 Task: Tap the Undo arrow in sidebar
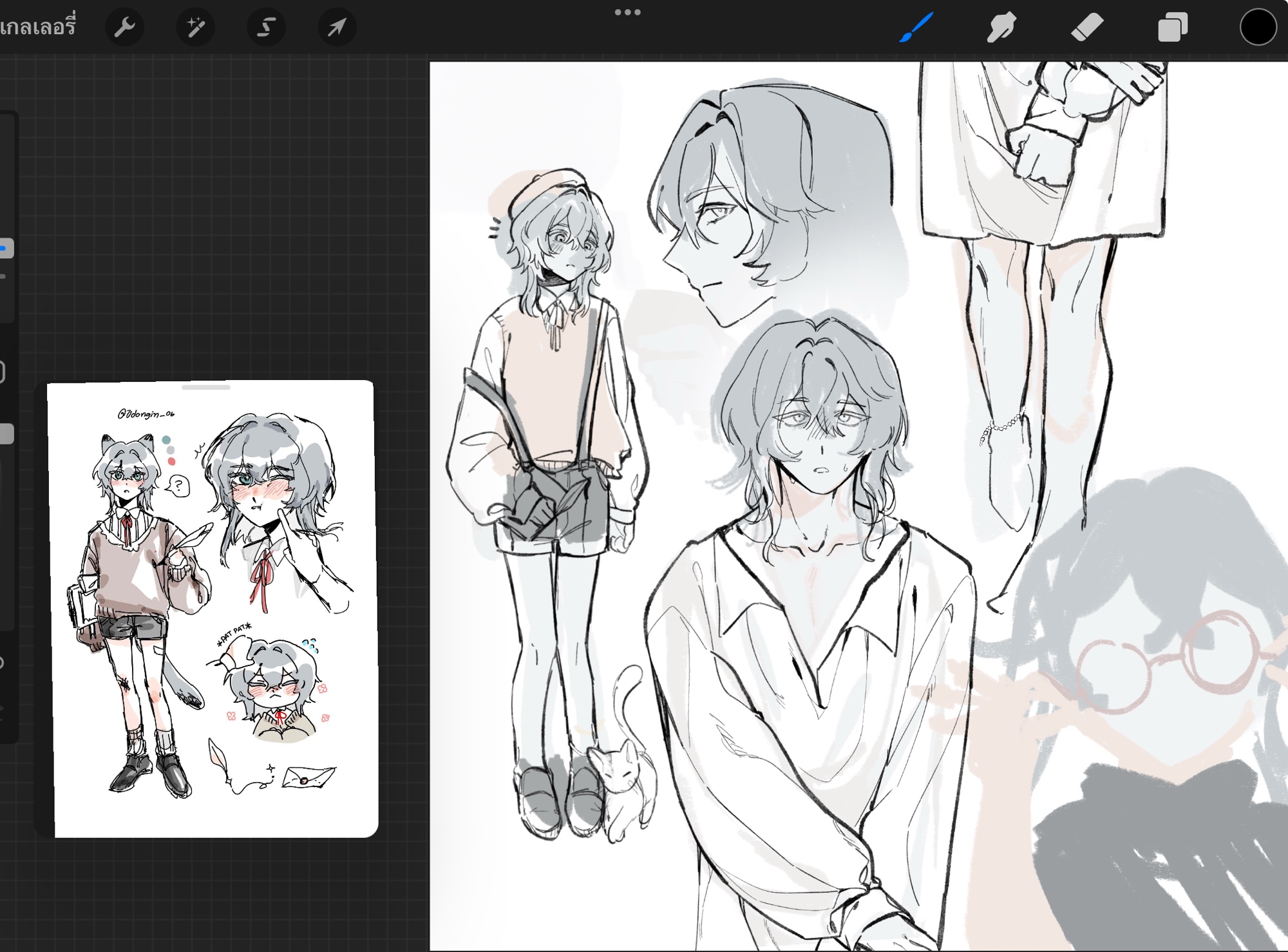pyautogui.click(x=3, y=662)
